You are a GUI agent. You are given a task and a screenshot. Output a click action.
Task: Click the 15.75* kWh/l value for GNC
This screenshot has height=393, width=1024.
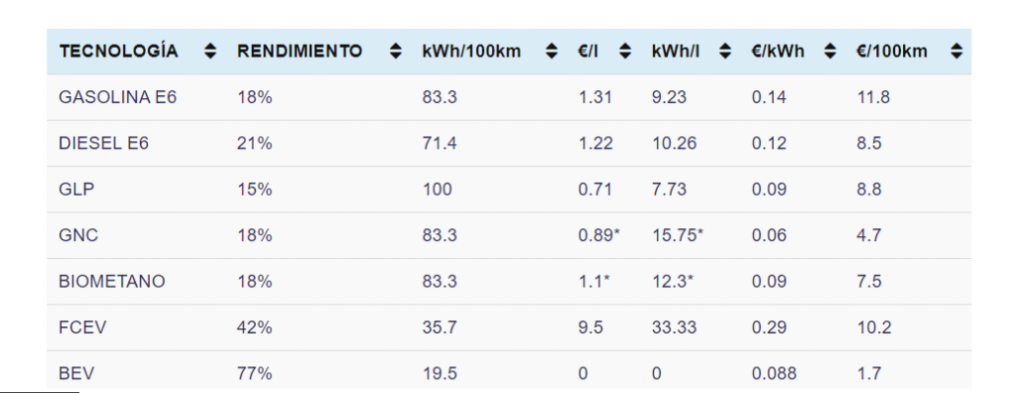(x=678, y=235)
